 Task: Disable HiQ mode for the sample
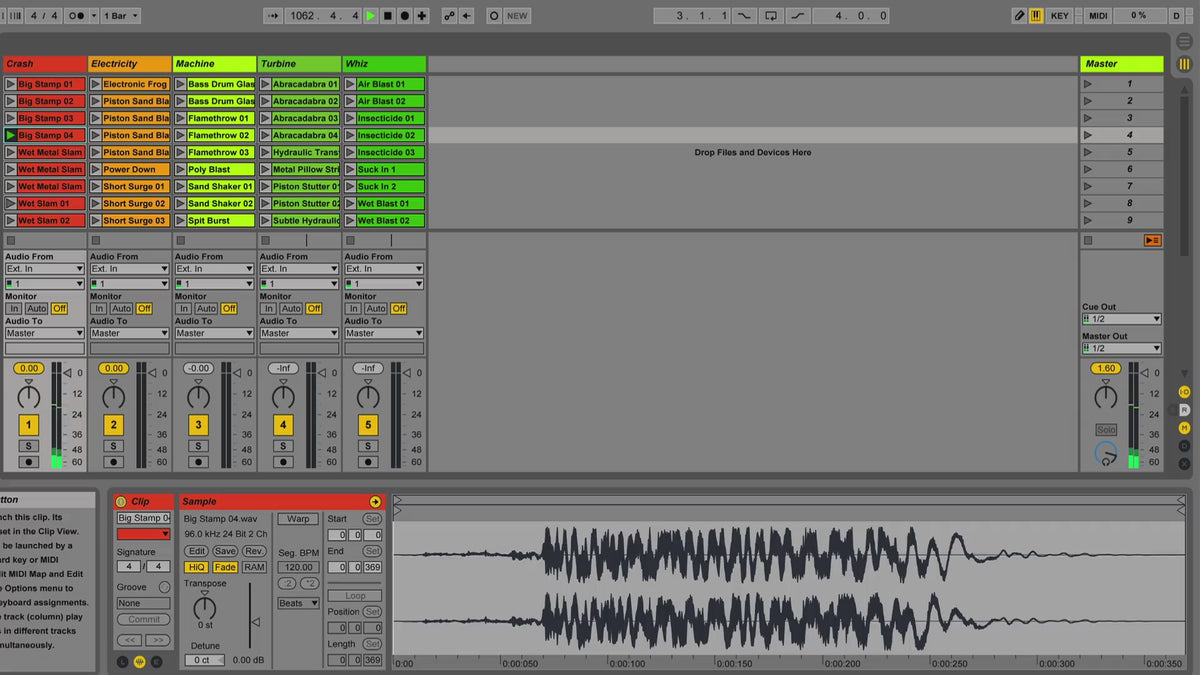point(196,567)
